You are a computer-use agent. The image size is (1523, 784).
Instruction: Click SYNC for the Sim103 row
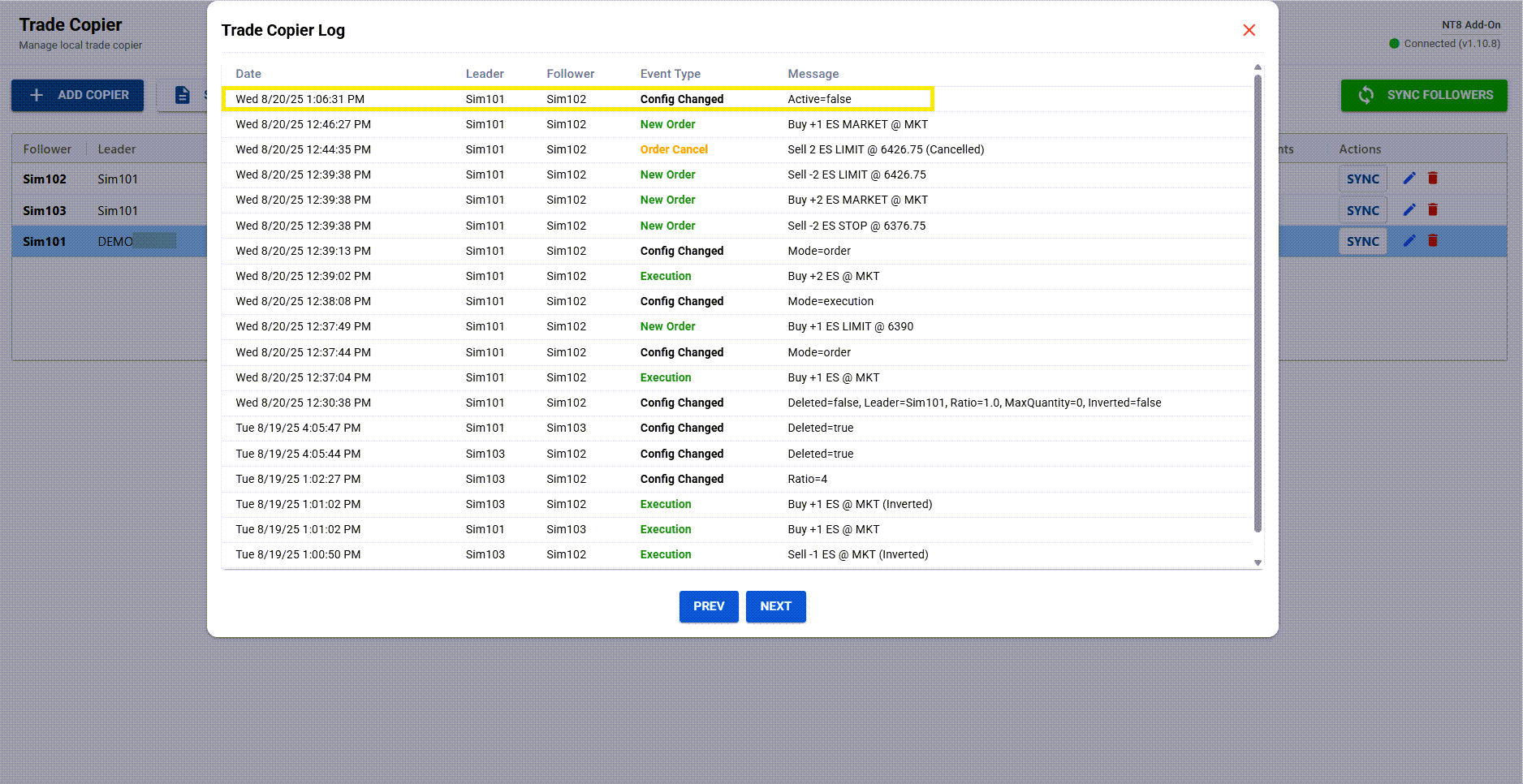click(1362, 210)
